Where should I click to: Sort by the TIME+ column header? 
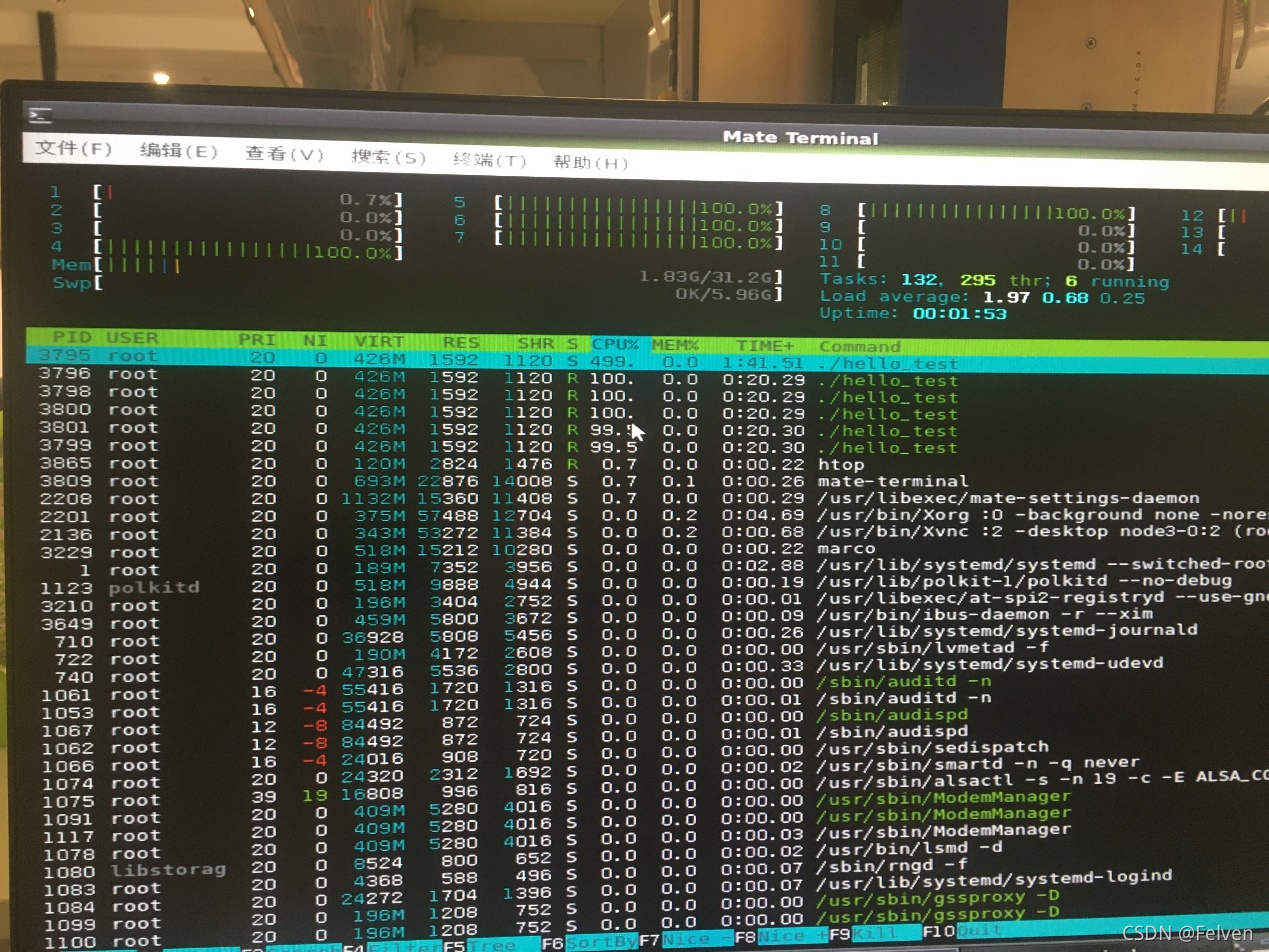tap(763, 346)
